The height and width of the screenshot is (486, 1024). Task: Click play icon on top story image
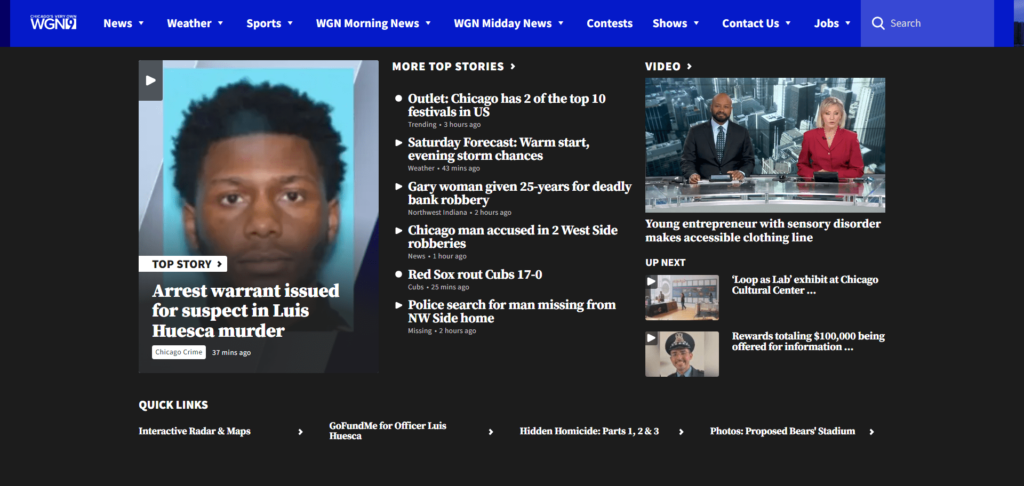[151, 80]
